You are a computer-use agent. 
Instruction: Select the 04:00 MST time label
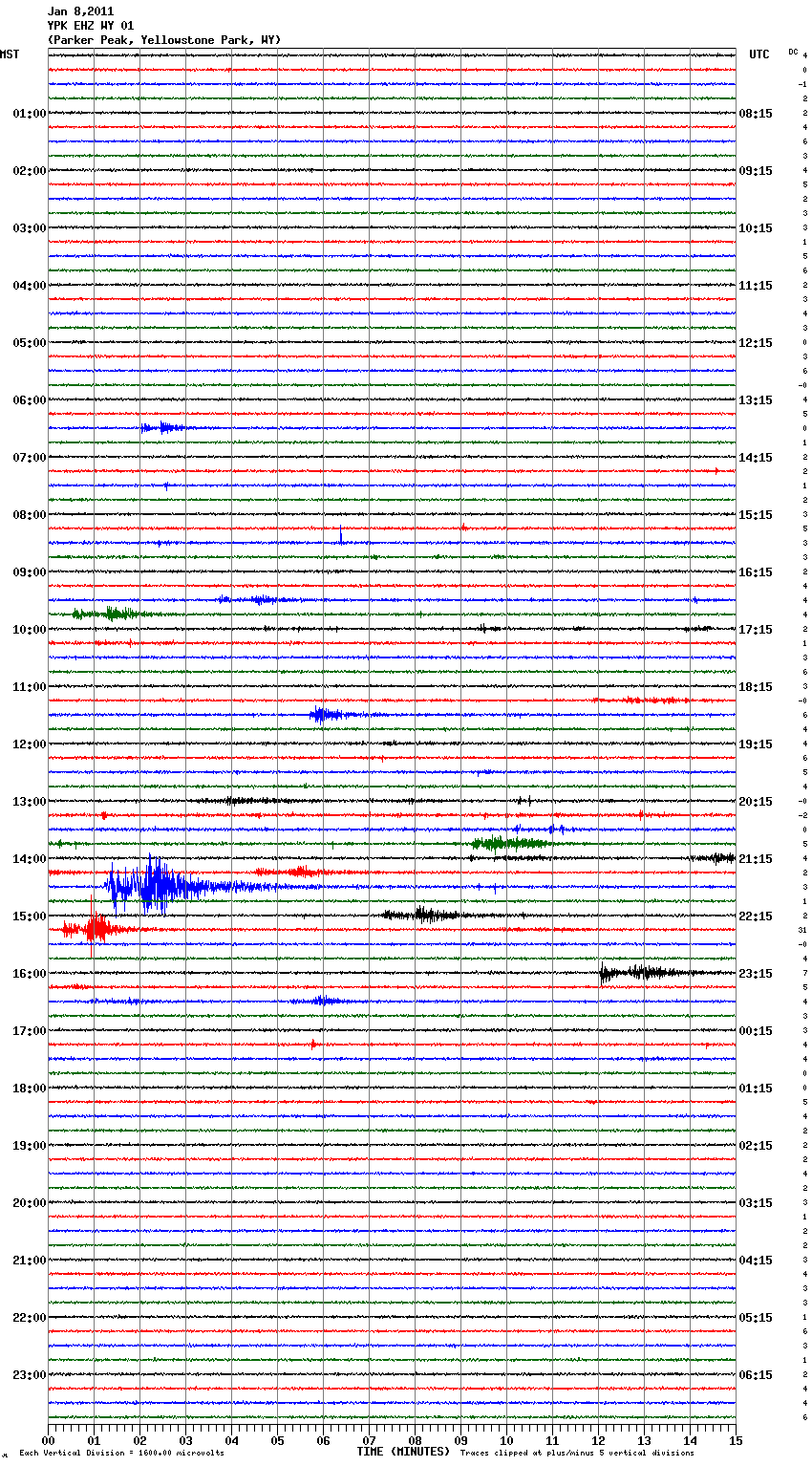point(30,286)
